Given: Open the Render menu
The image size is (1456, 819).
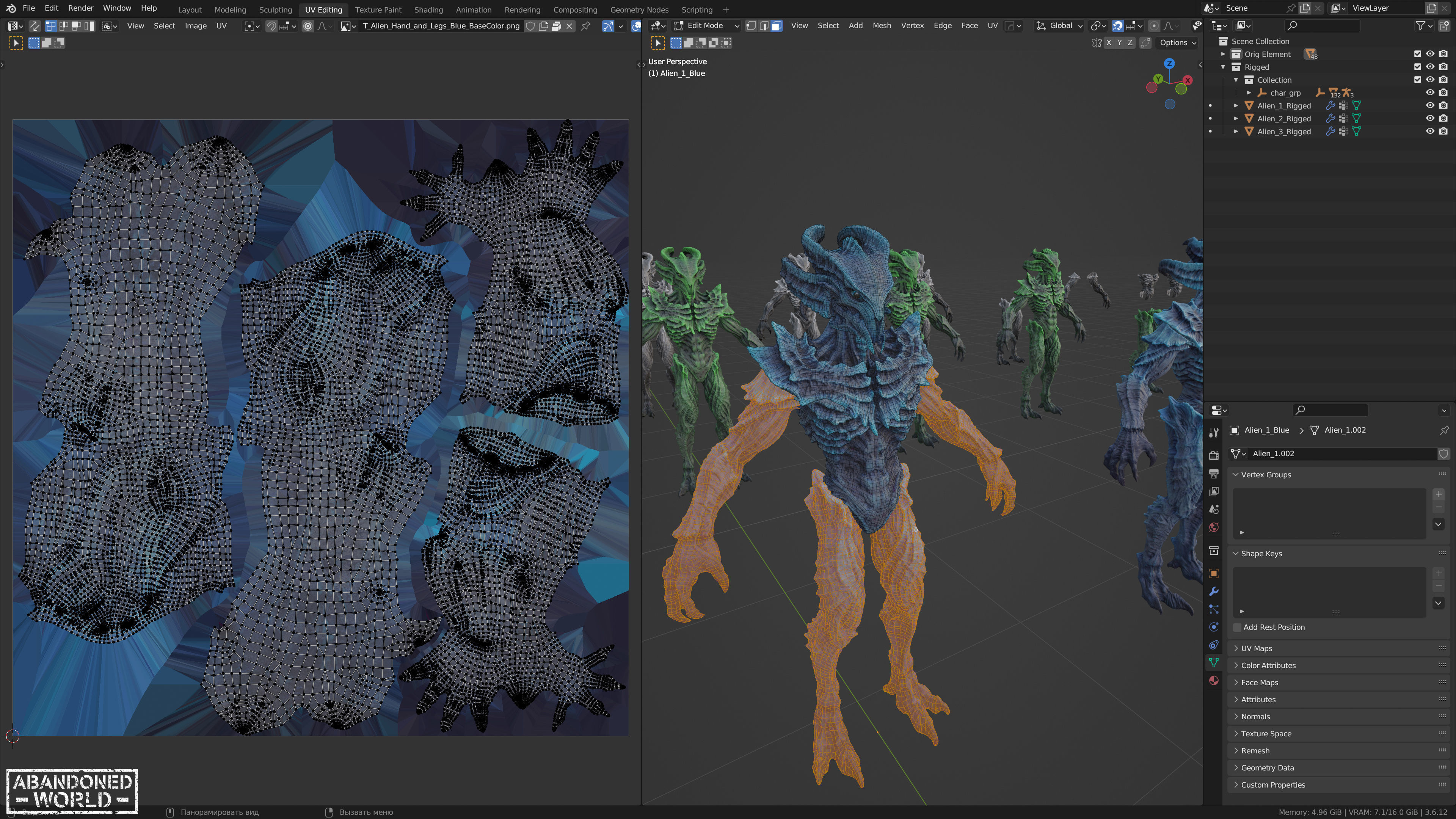Looking at the screenshot, I should tap(81, 8).
